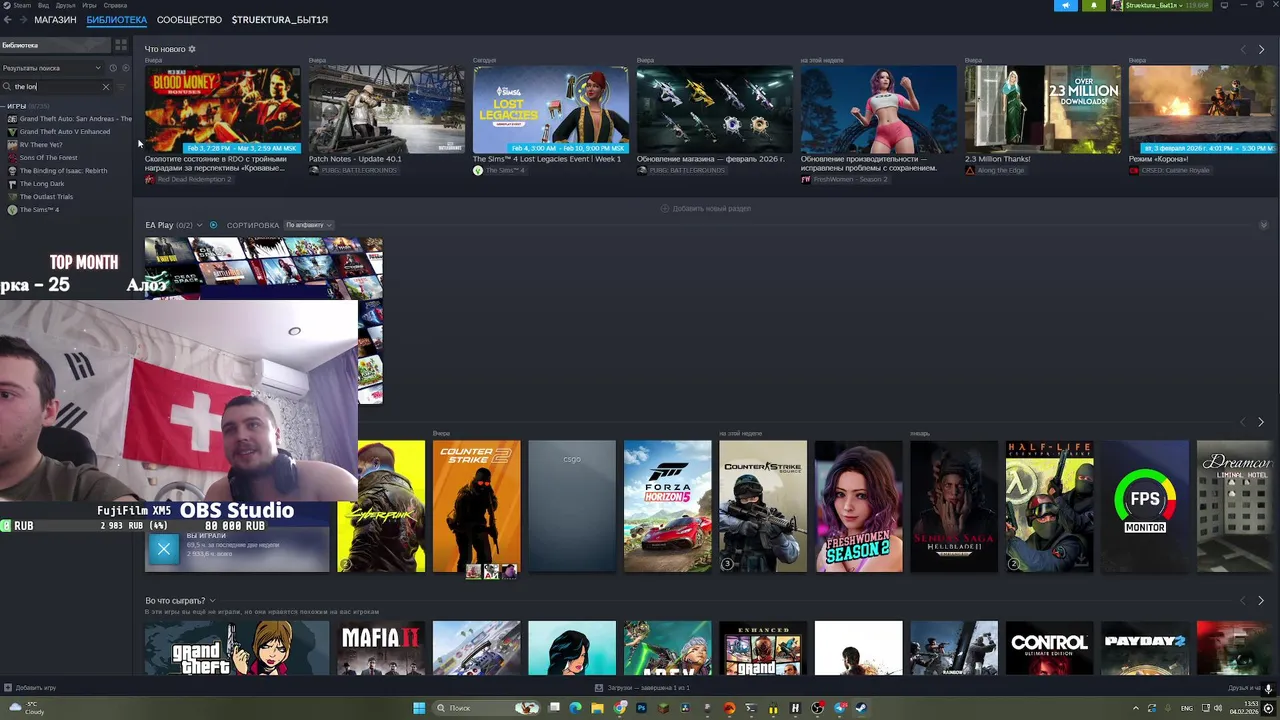Advance the Во что сыграть shelf right
Viewport: 1280px width, 720px height.
coord(1260,601)
